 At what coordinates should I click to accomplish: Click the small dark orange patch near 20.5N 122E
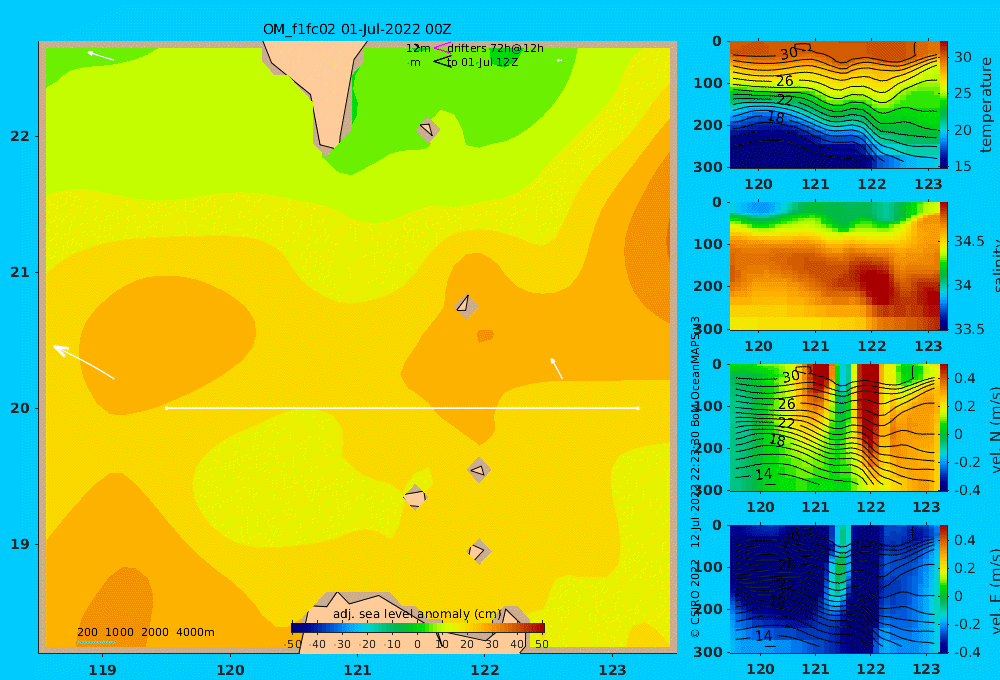485,336
